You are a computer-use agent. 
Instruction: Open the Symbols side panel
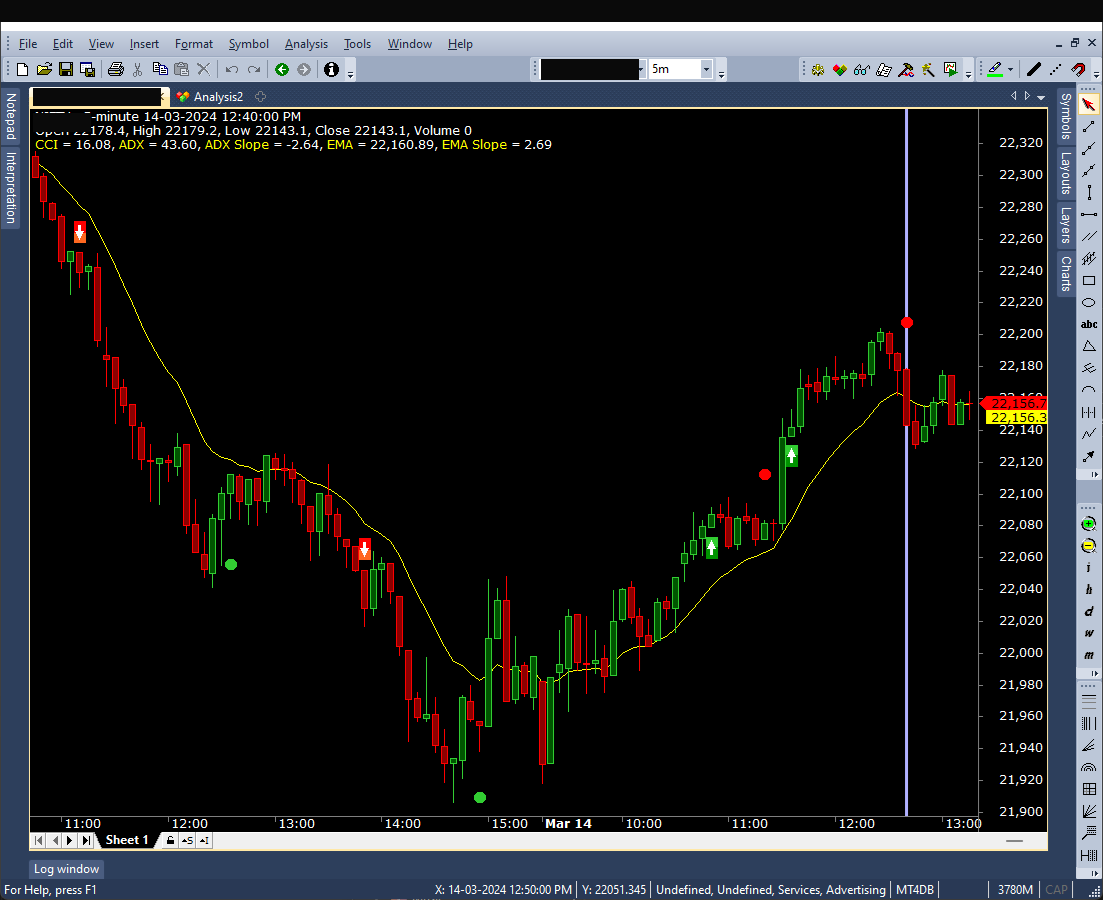coord(1066,116)
